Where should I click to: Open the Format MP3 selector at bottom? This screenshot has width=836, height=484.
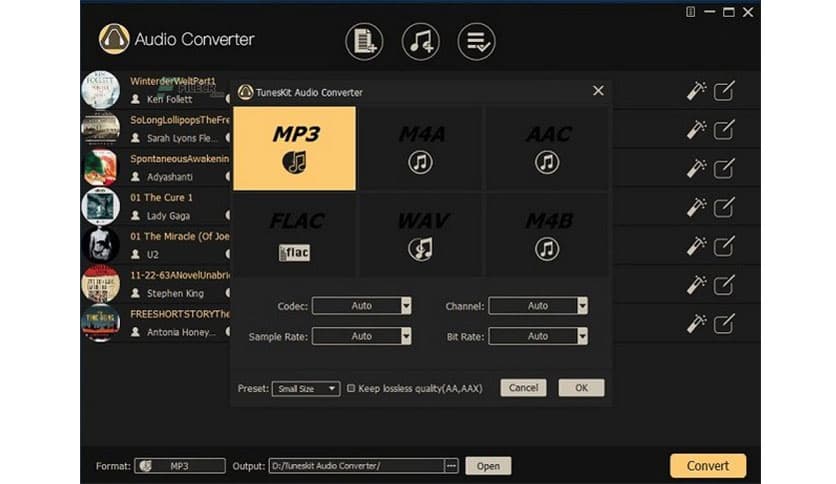[x=180, y=466]
